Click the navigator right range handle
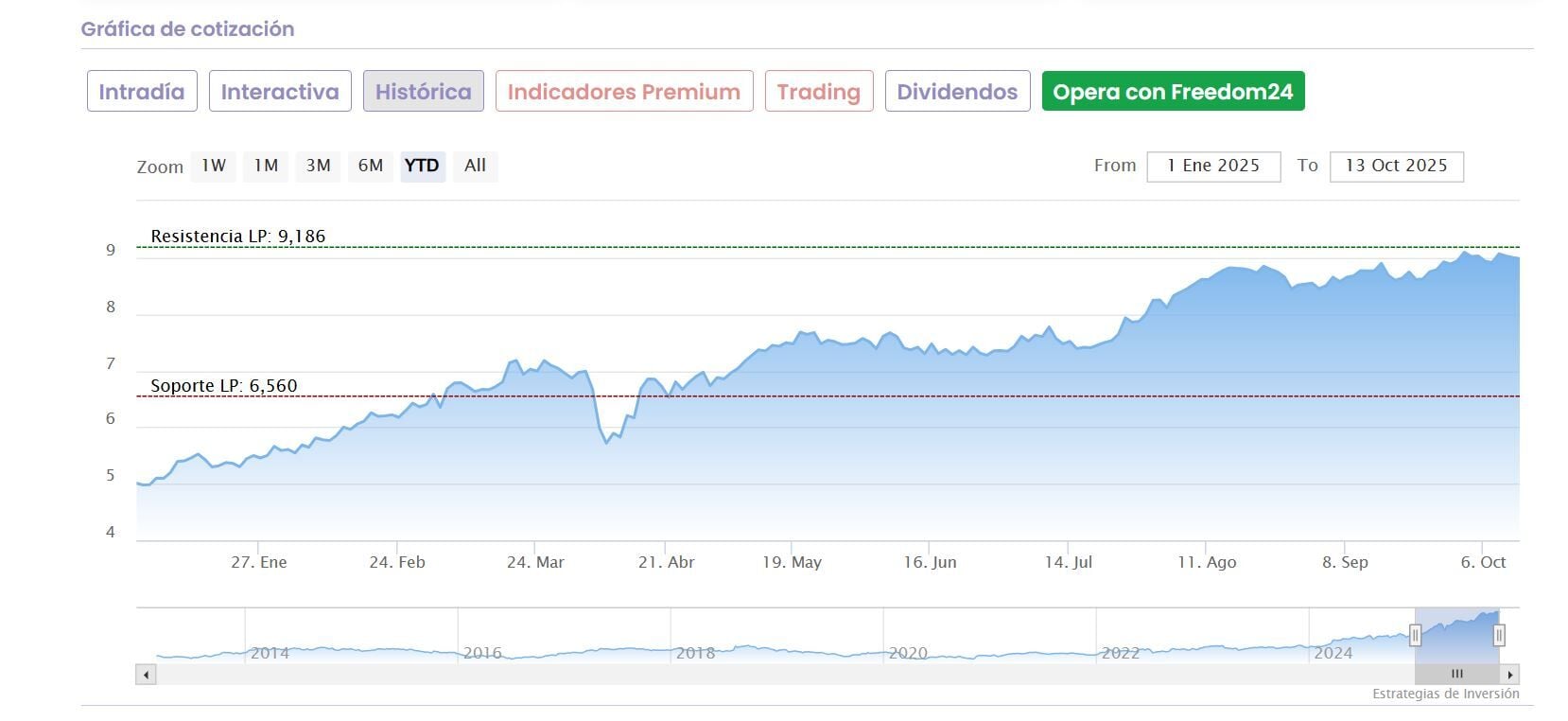The image size is (1568, 721). click(1499, 635)
